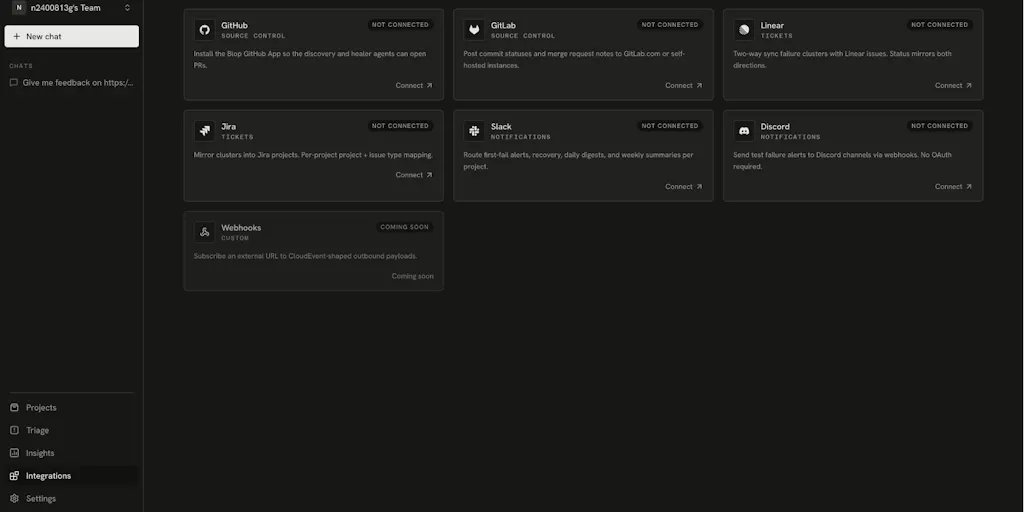Click the GitHub logo icon
Screen dimensions: 1024x512
(x=204, y=30)
